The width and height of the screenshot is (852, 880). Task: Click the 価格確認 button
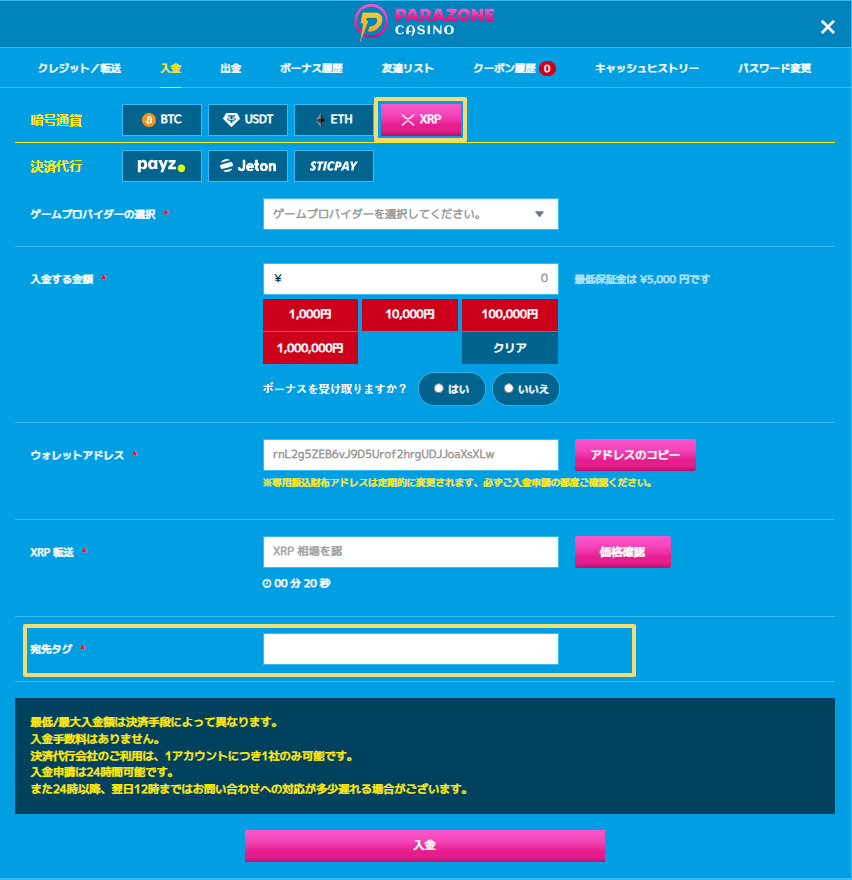[622, 552]
